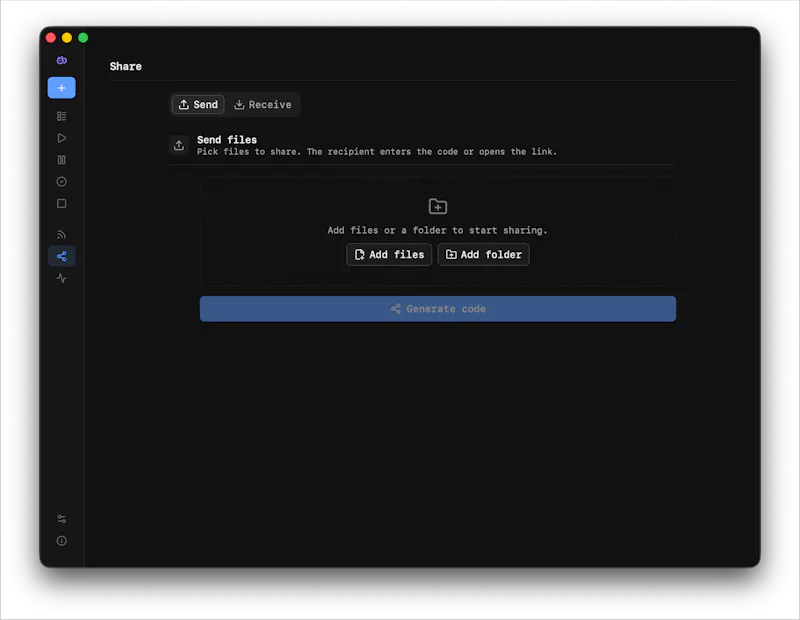Click the Add files button
Screen dimensions: 800x620
[x=389, y=255]
